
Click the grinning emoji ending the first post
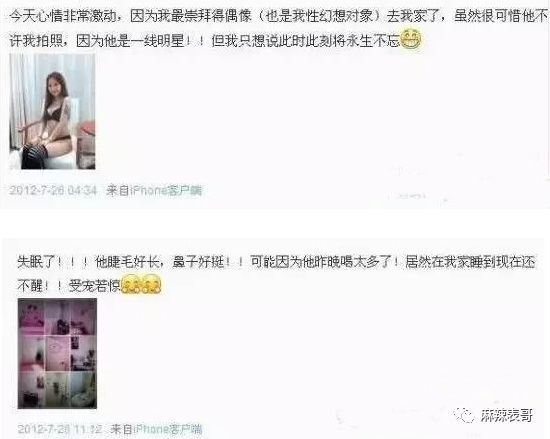(x=410, y=40)
